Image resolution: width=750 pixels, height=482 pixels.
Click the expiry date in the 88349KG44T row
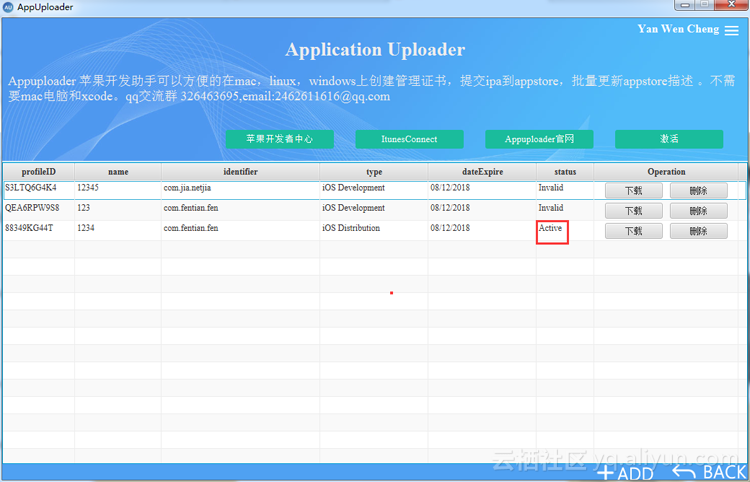450,228
